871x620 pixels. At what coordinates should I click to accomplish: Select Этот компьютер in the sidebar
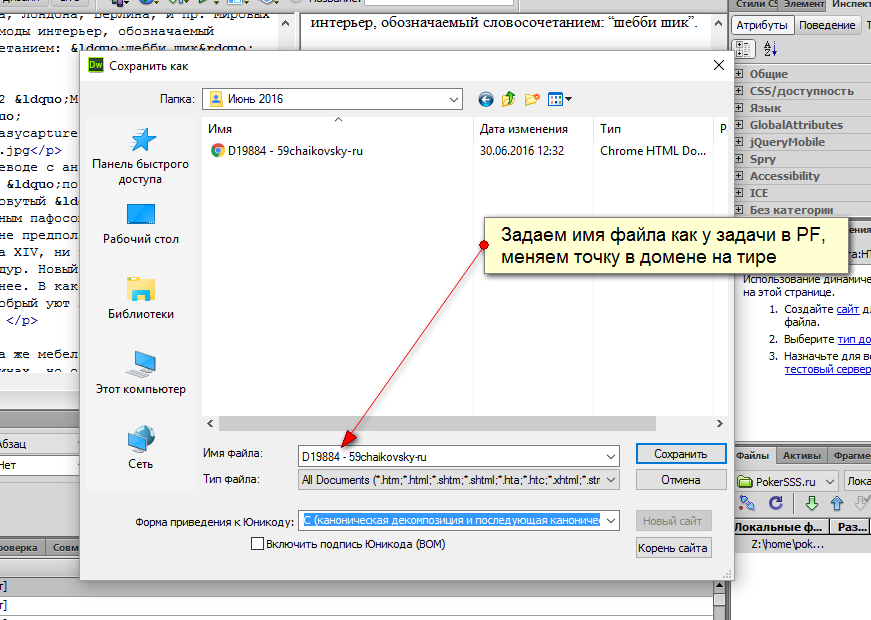click(140, 371)
